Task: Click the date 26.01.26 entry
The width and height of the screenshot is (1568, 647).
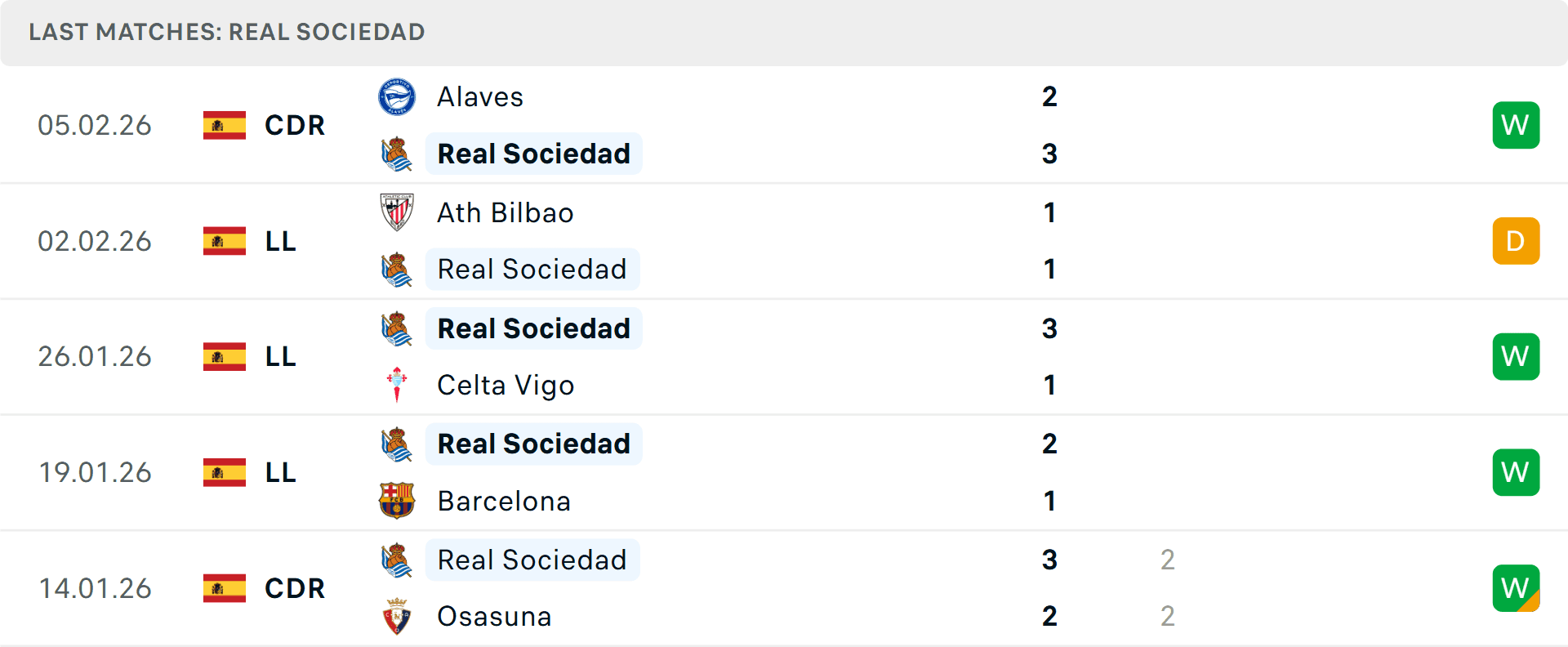Action: (x=95, y=356)
